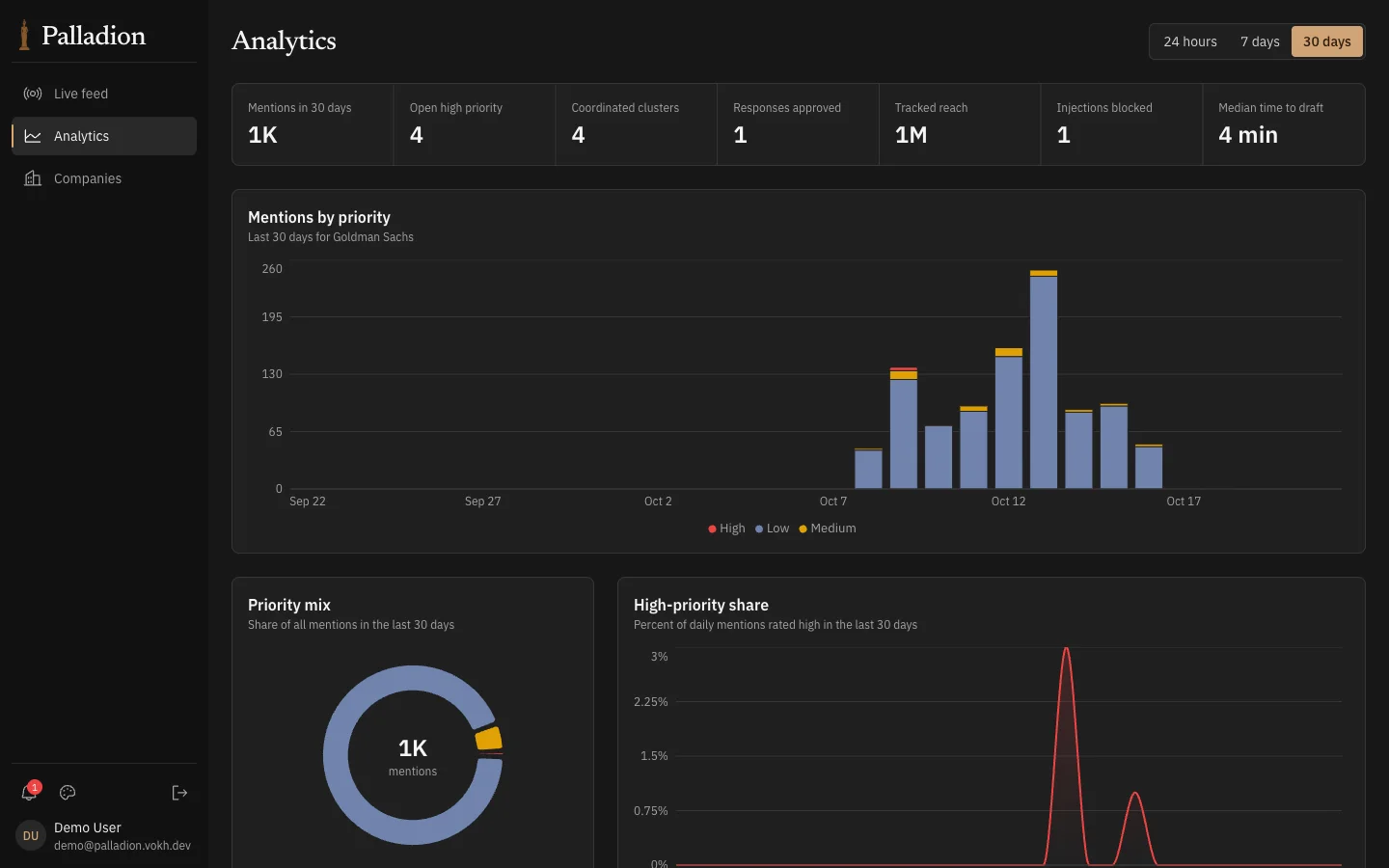Image resolution: width=1389 pixels, height=868 pixels.
Task: Click the High-priority share heading
Action: pyautogui.click(x=701, y=605)
